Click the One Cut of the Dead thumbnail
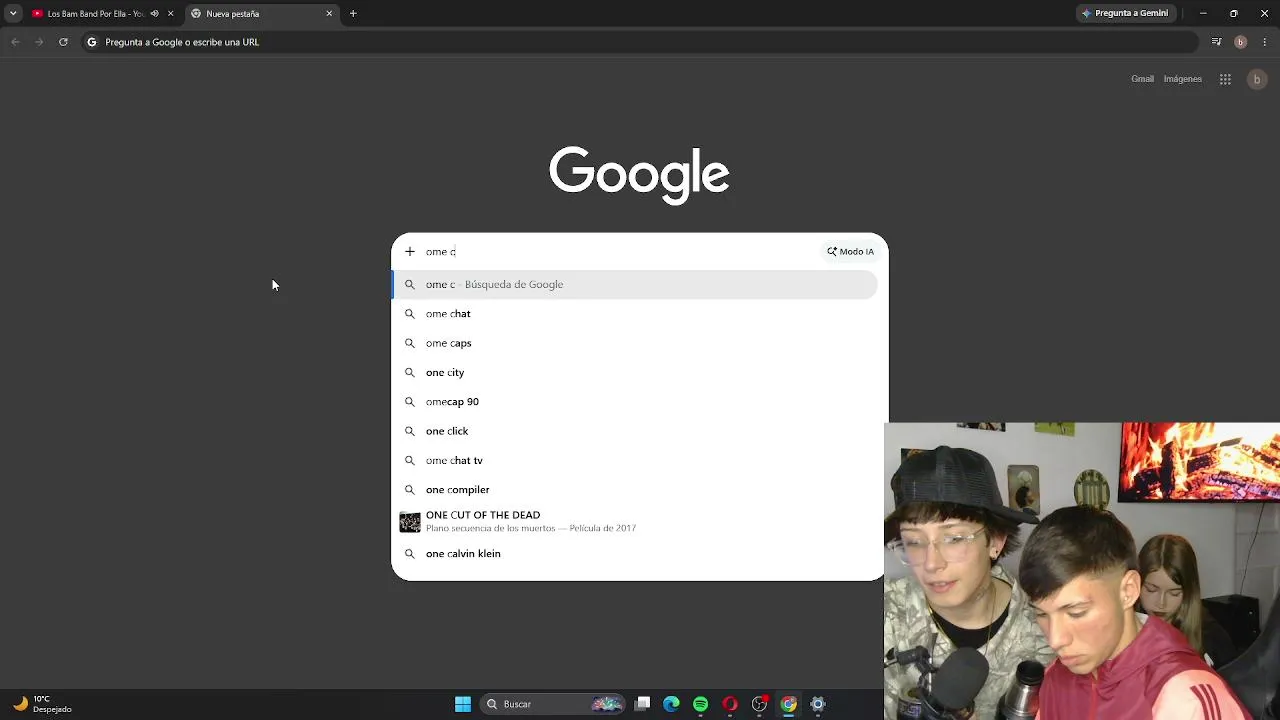Viewport: 1280px width, 720px height. (x=410, y=522)
